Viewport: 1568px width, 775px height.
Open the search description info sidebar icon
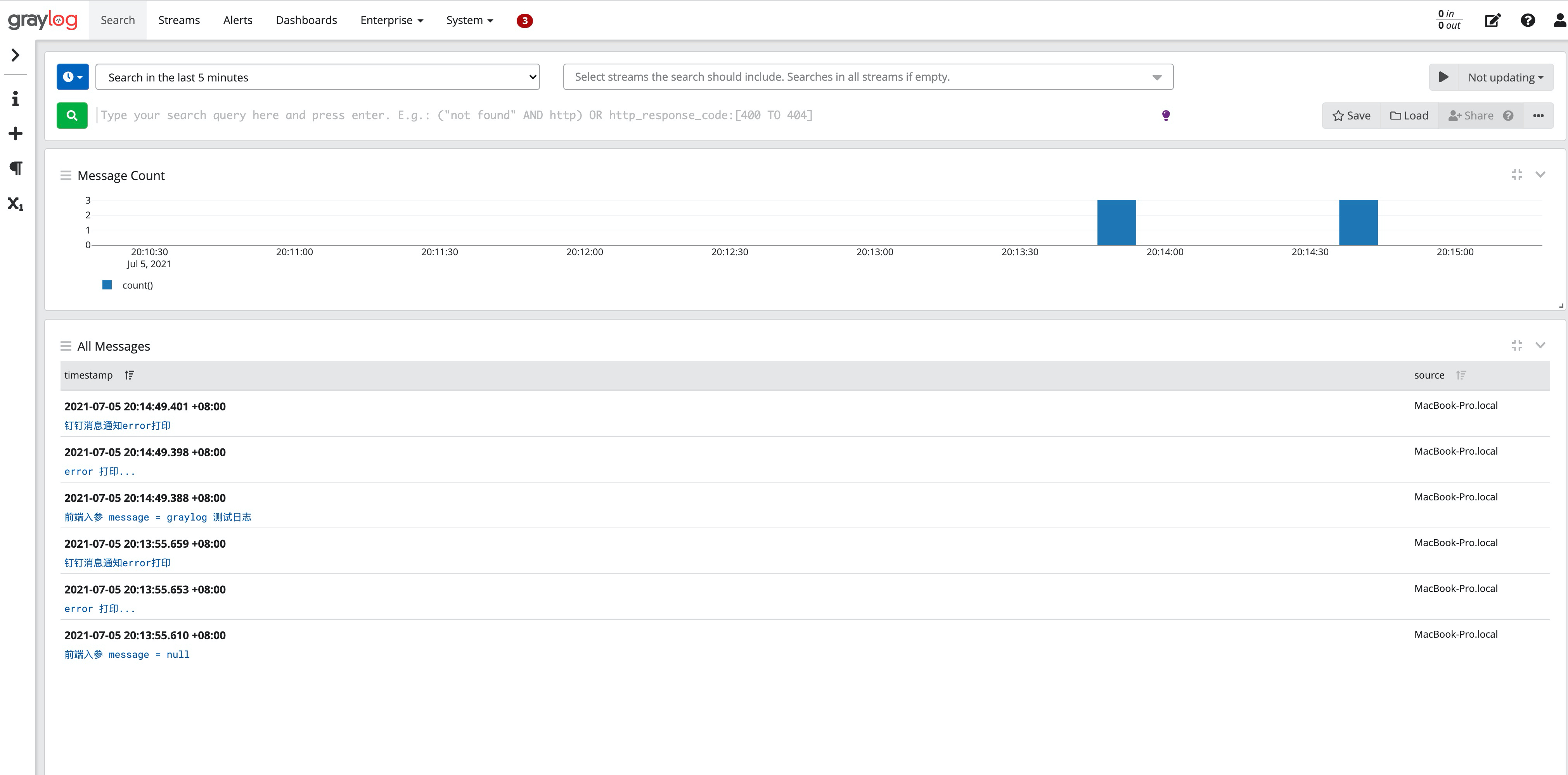click(16, 99)
